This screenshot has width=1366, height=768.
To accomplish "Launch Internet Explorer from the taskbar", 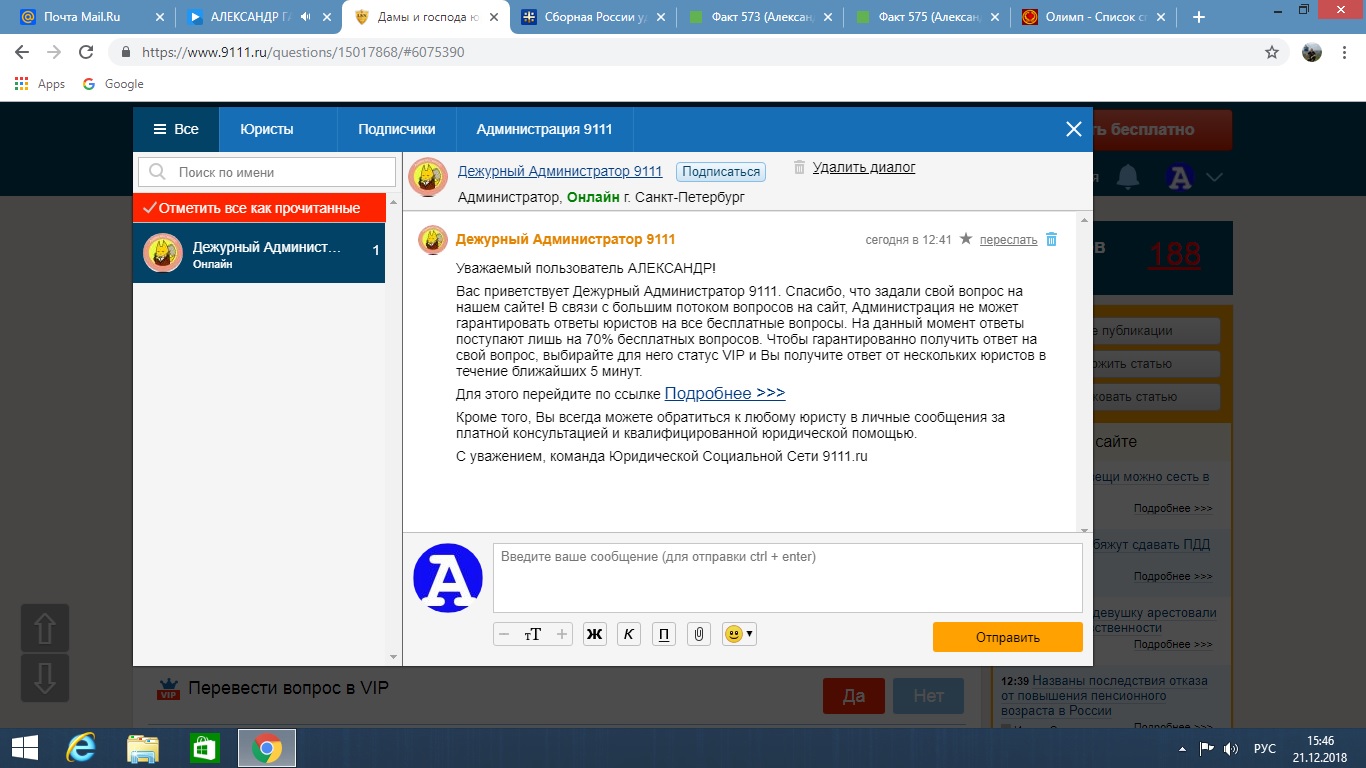I will coord(80,748).
